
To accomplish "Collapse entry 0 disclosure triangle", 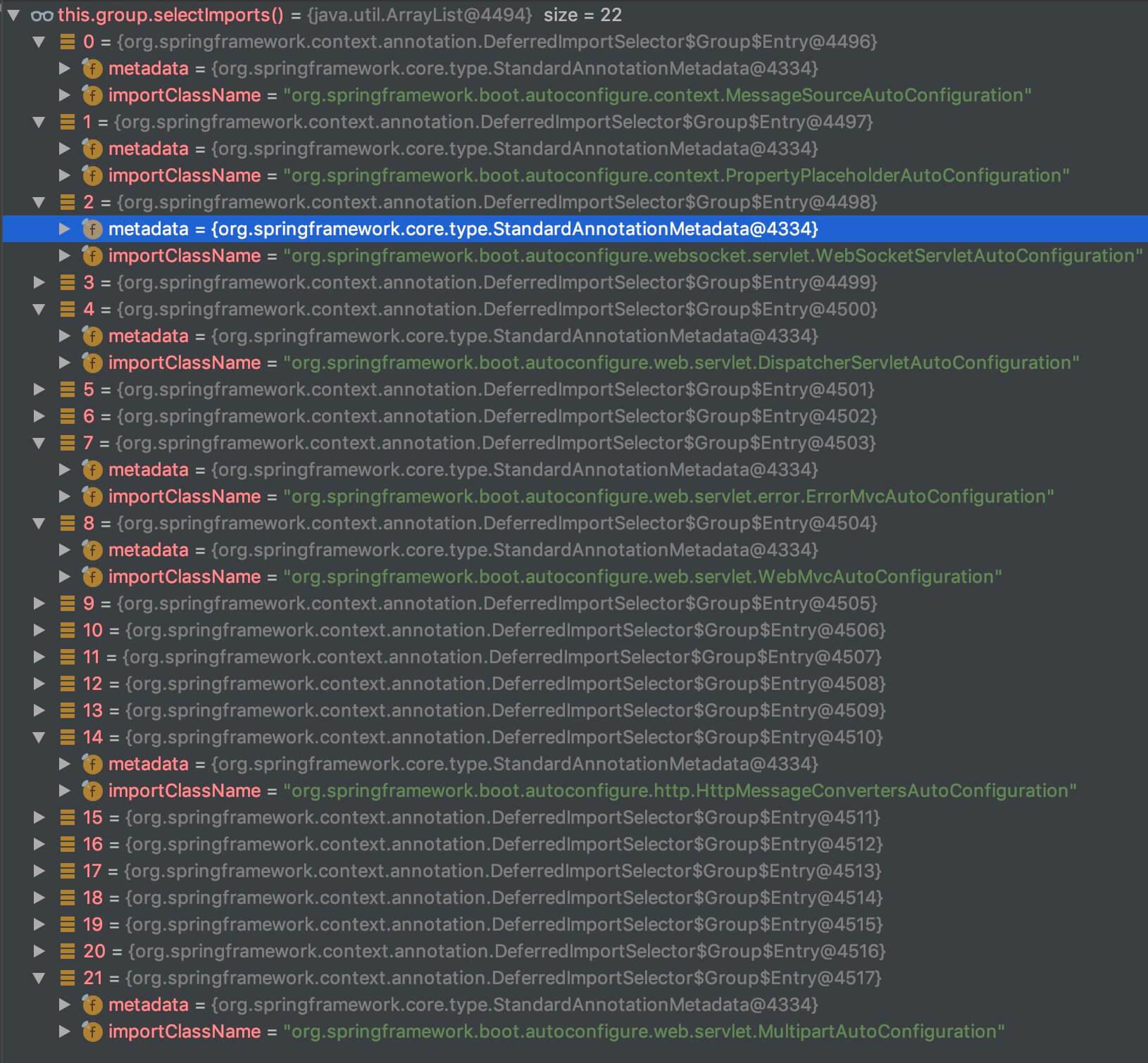I will pos(39,42).
